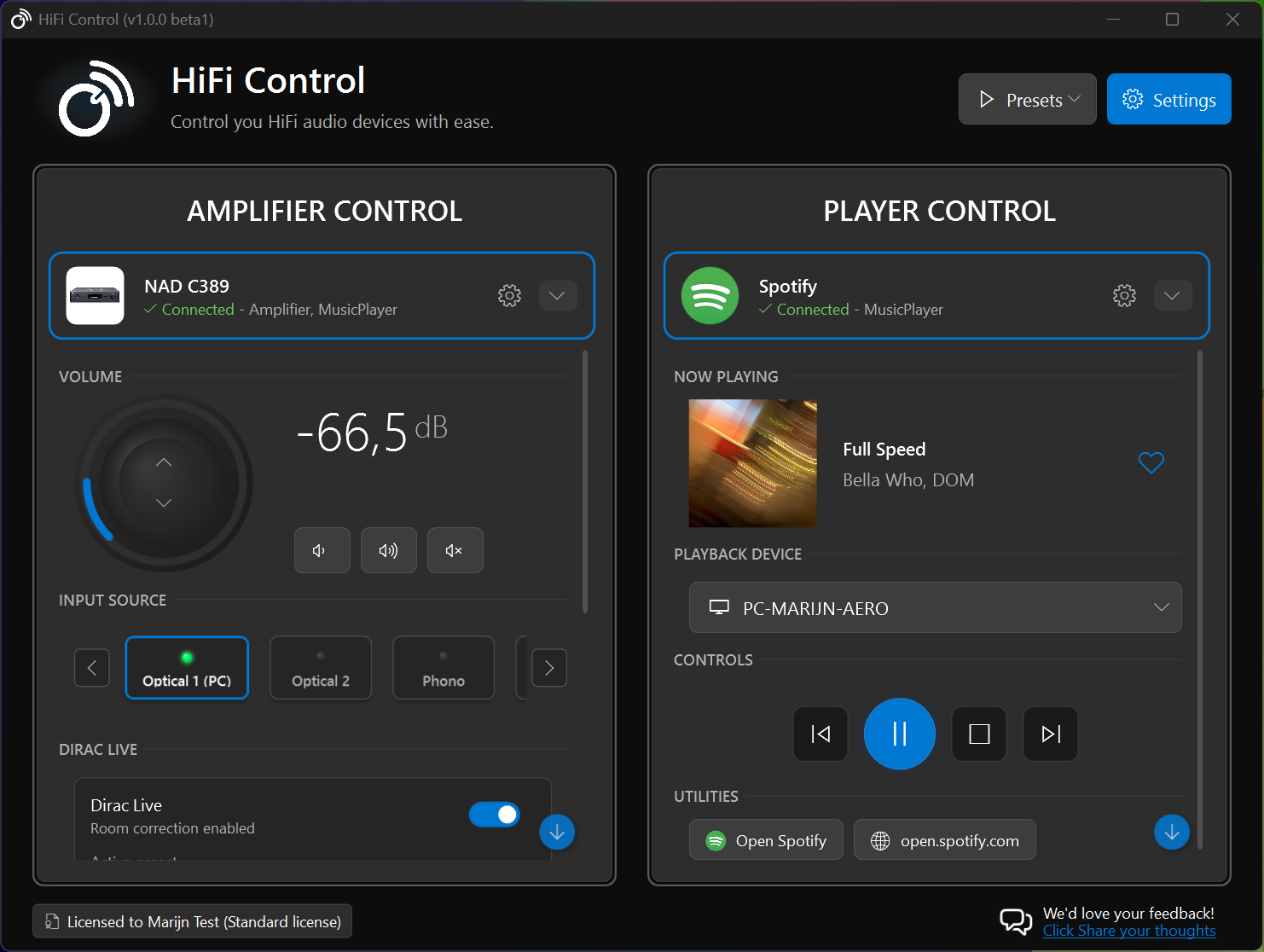Pause the currently playing song

[899, 734]
